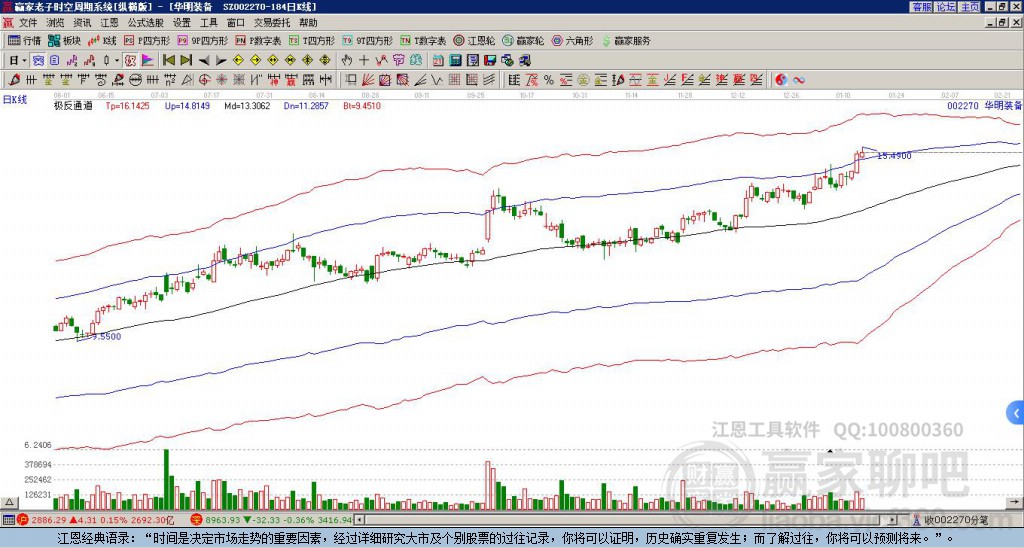The image size is (1024, 548).
Task: Jump to first bar icon
Action: coord(168,60)
